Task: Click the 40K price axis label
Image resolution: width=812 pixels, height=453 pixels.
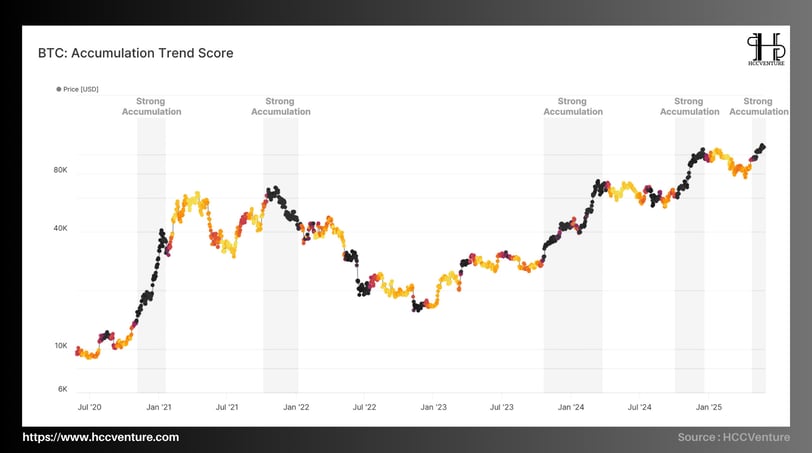Action: coord(61,228)
